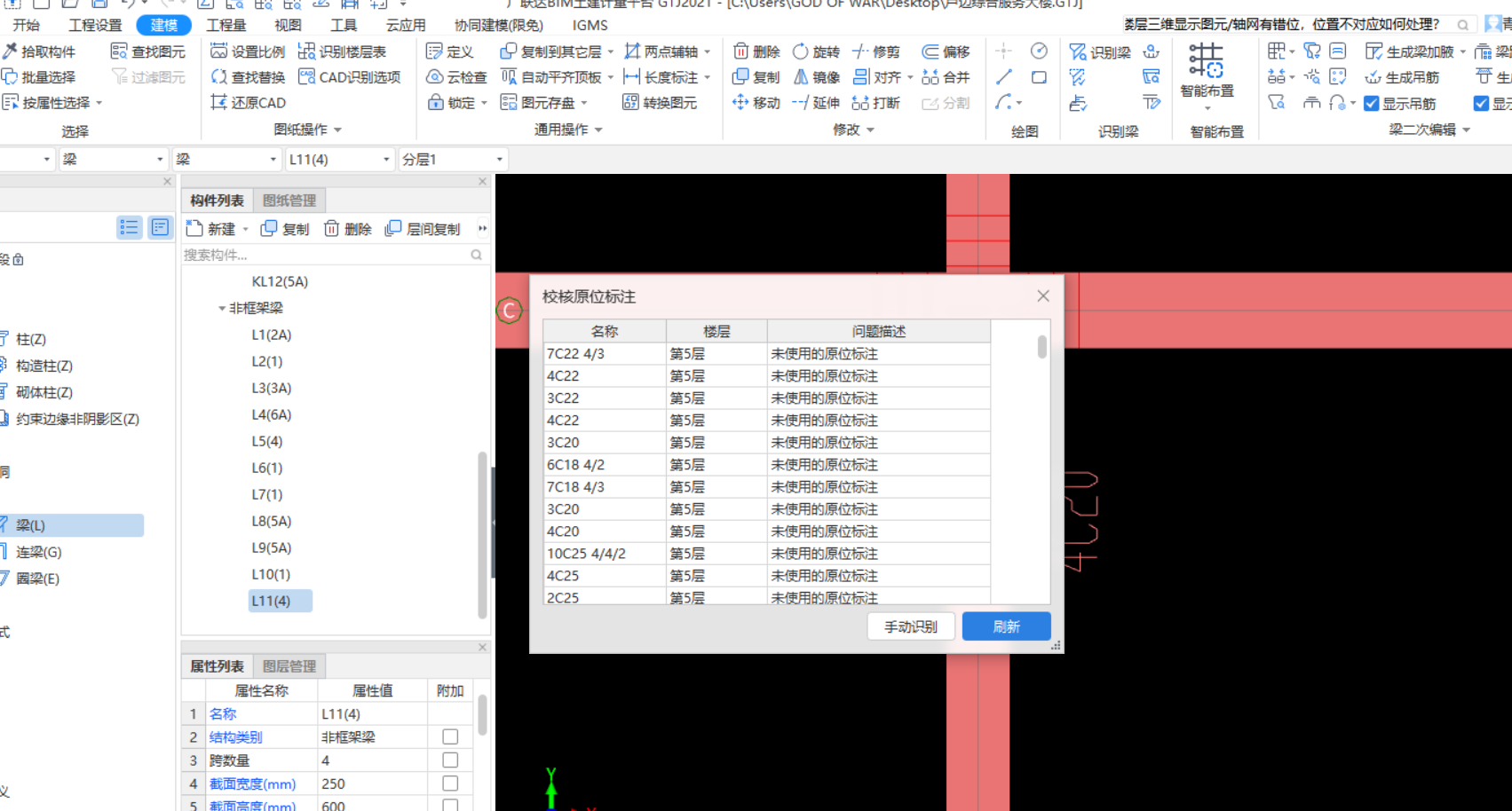Open 定义 definition tool
The width and height of the screenshot is (1512, 811).
[x=450, y=51]
